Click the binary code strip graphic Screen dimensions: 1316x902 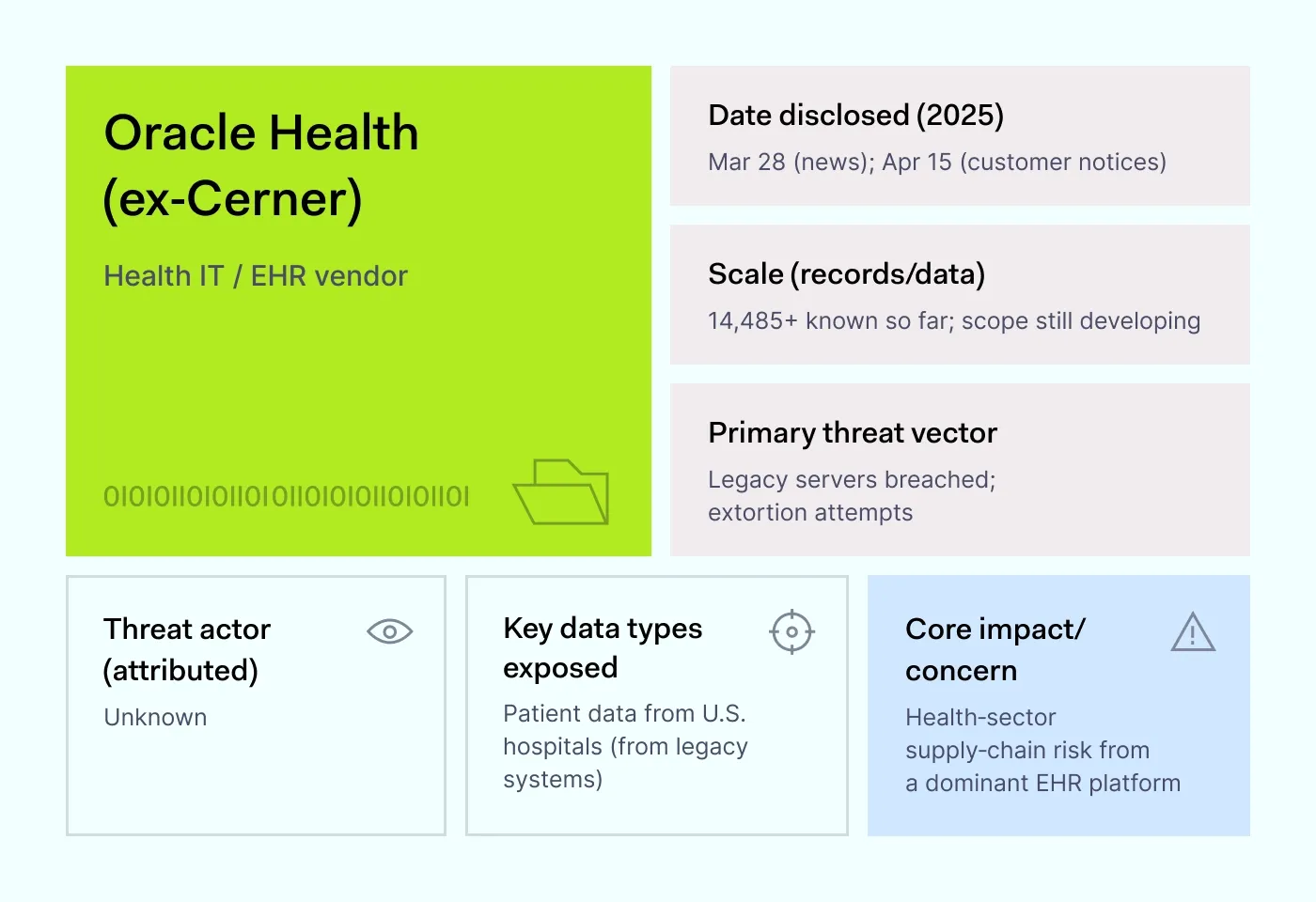pos(286,496)
